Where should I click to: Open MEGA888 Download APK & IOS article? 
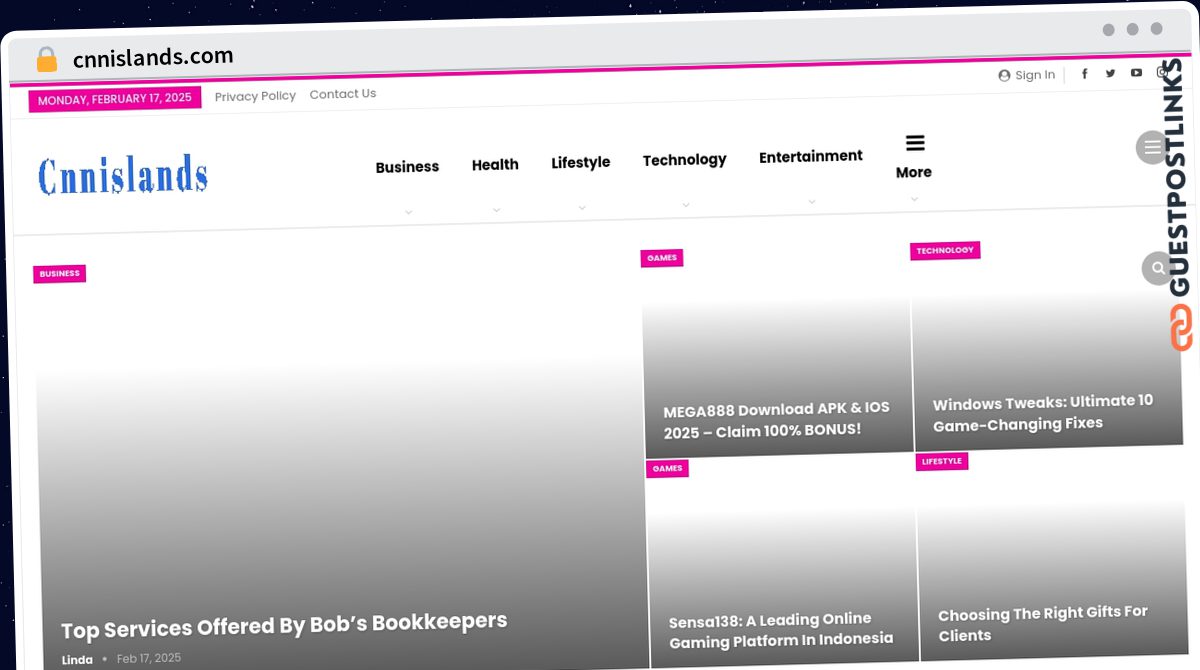coord(777,419)
